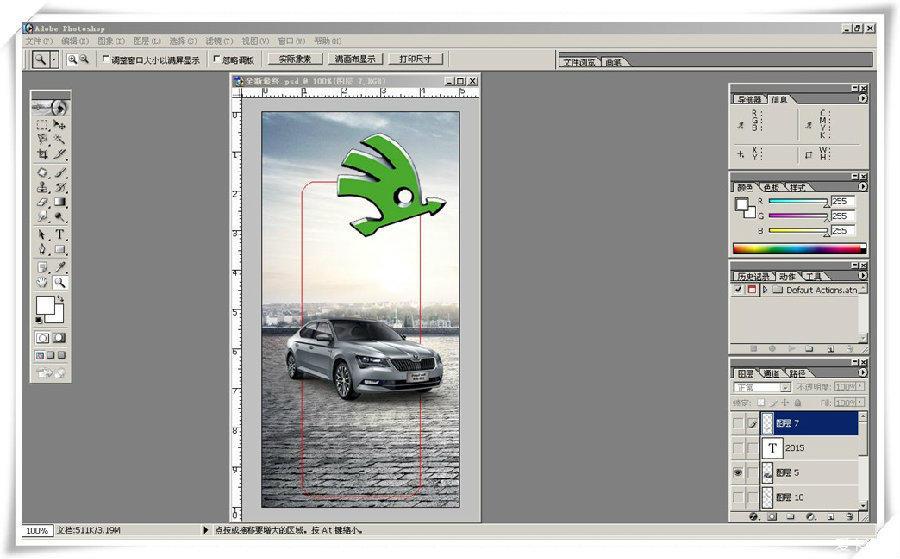Select the Zoom tool in toolbox
The image size is (900, 559).
59,282
